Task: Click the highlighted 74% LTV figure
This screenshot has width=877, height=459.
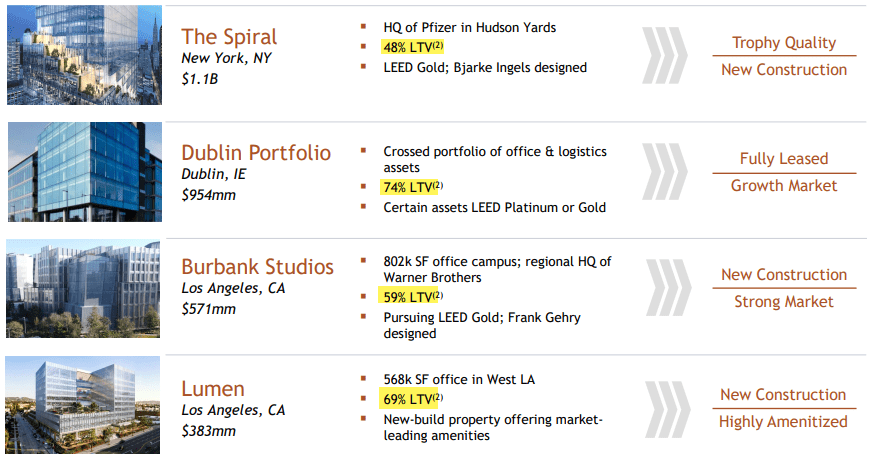Action: pos(412,187)
